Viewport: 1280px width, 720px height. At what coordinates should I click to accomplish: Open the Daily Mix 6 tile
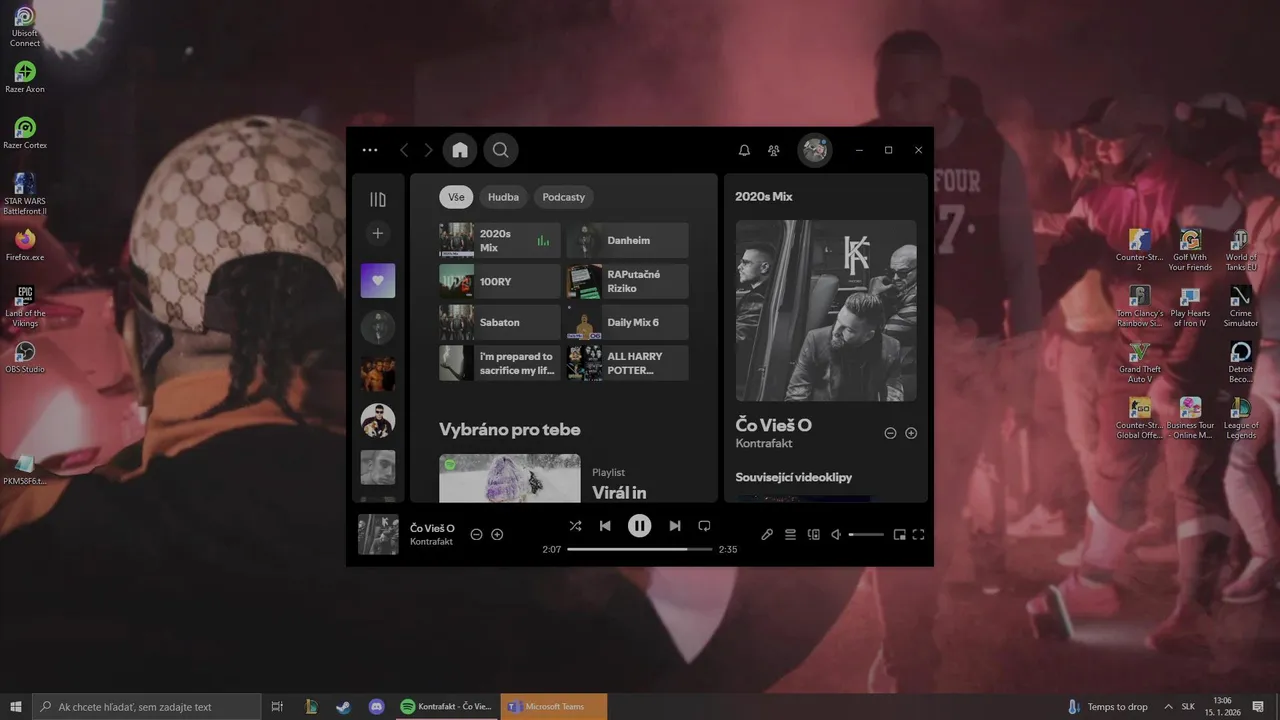point(628,322)
